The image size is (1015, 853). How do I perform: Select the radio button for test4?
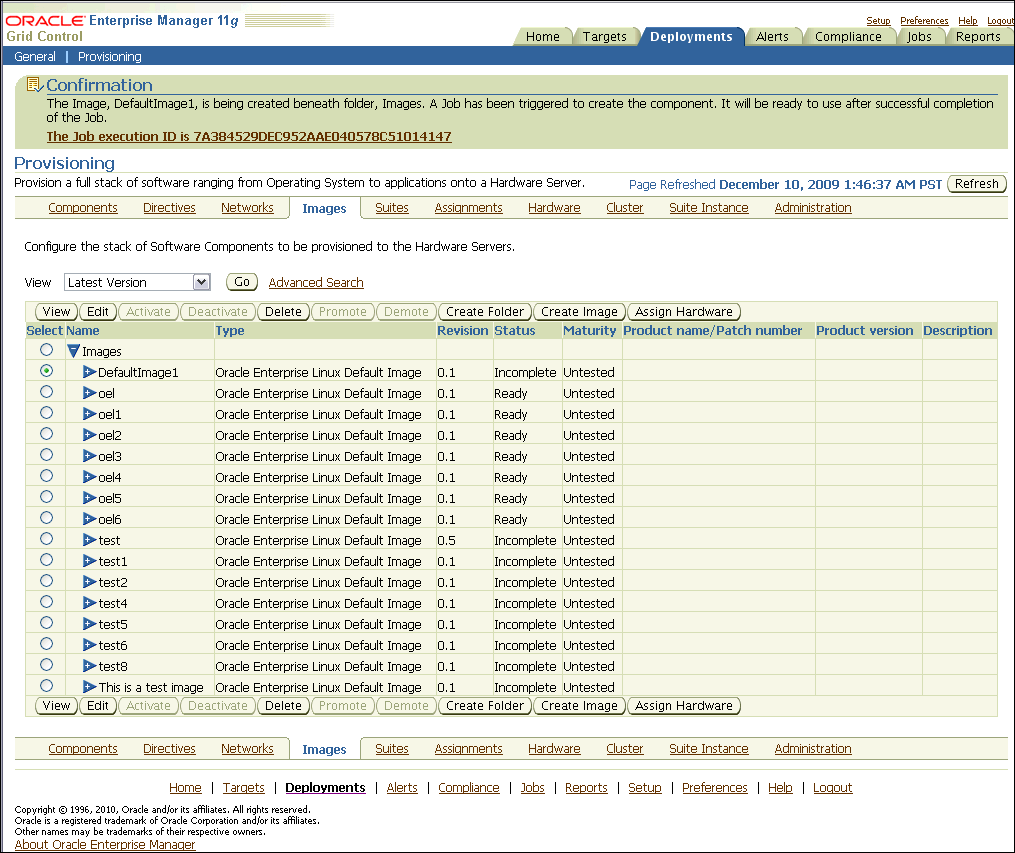(46, 602)
